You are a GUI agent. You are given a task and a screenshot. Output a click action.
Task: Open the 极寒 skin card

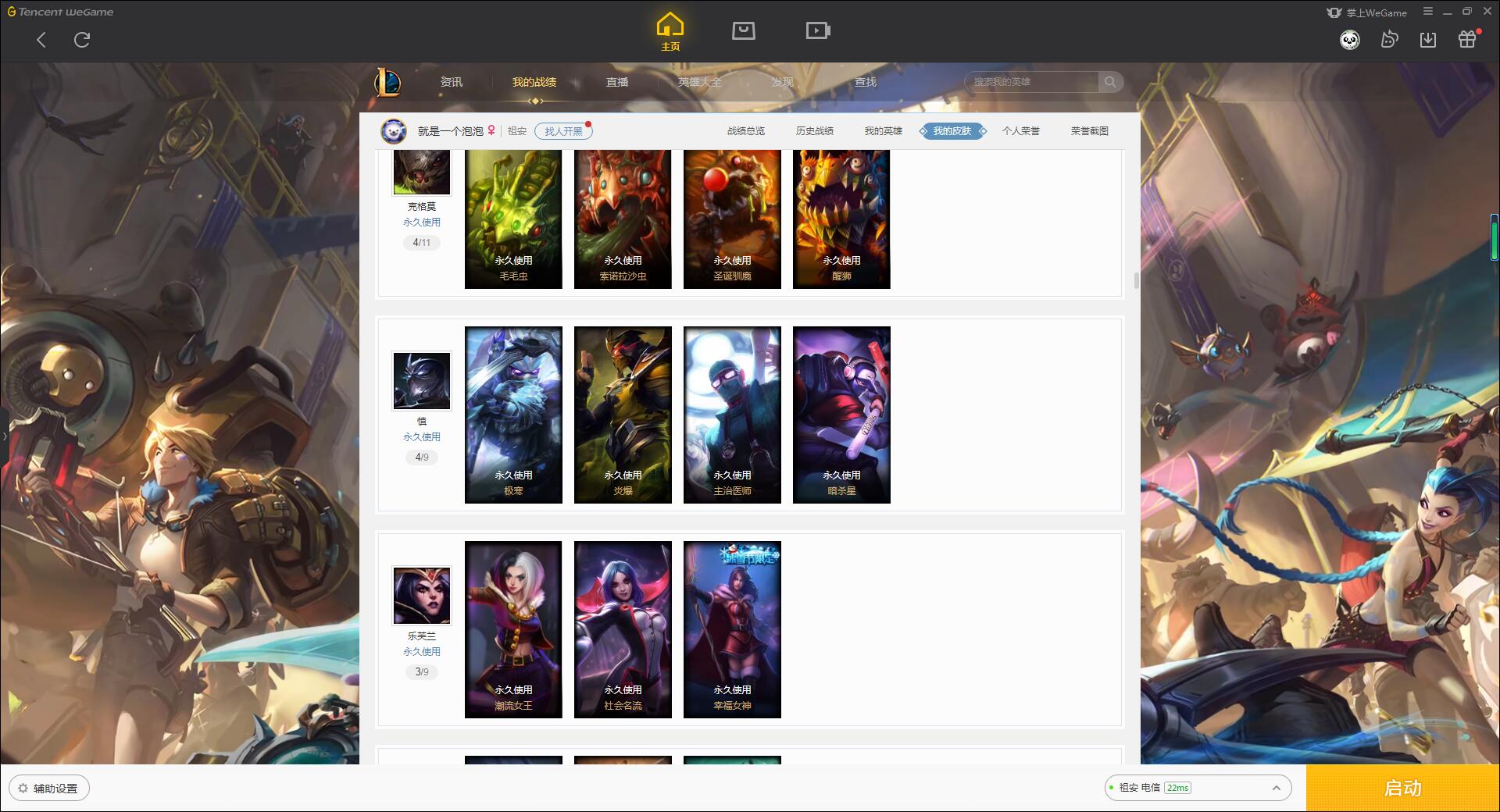(513, 415)
